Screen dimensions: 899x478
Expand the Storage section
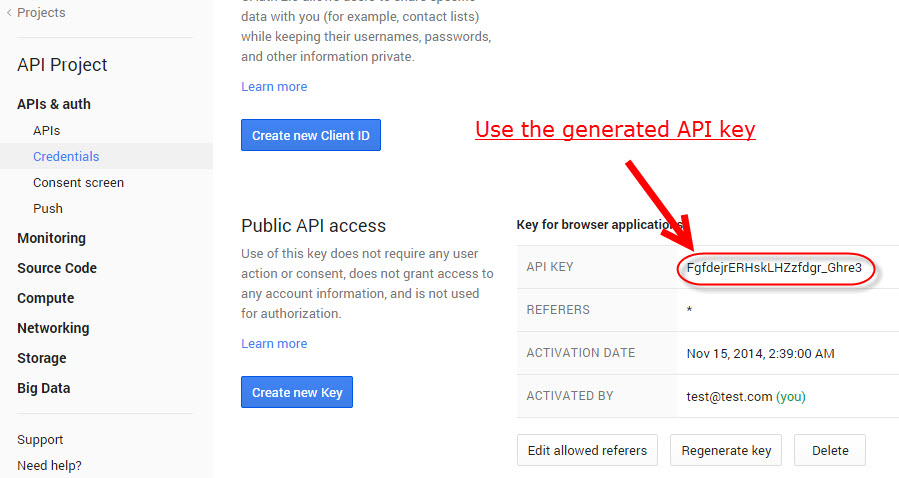pyautogui.click(x=42, y=358)
